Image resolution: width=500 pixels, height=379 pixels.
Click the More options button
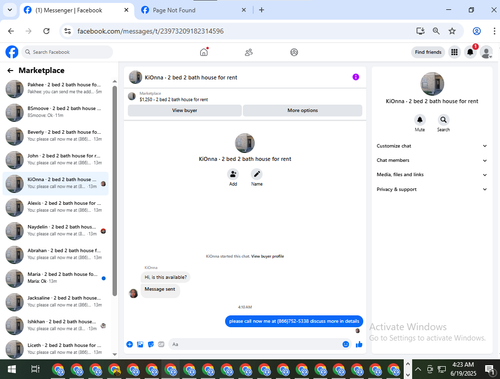point(302,110)
